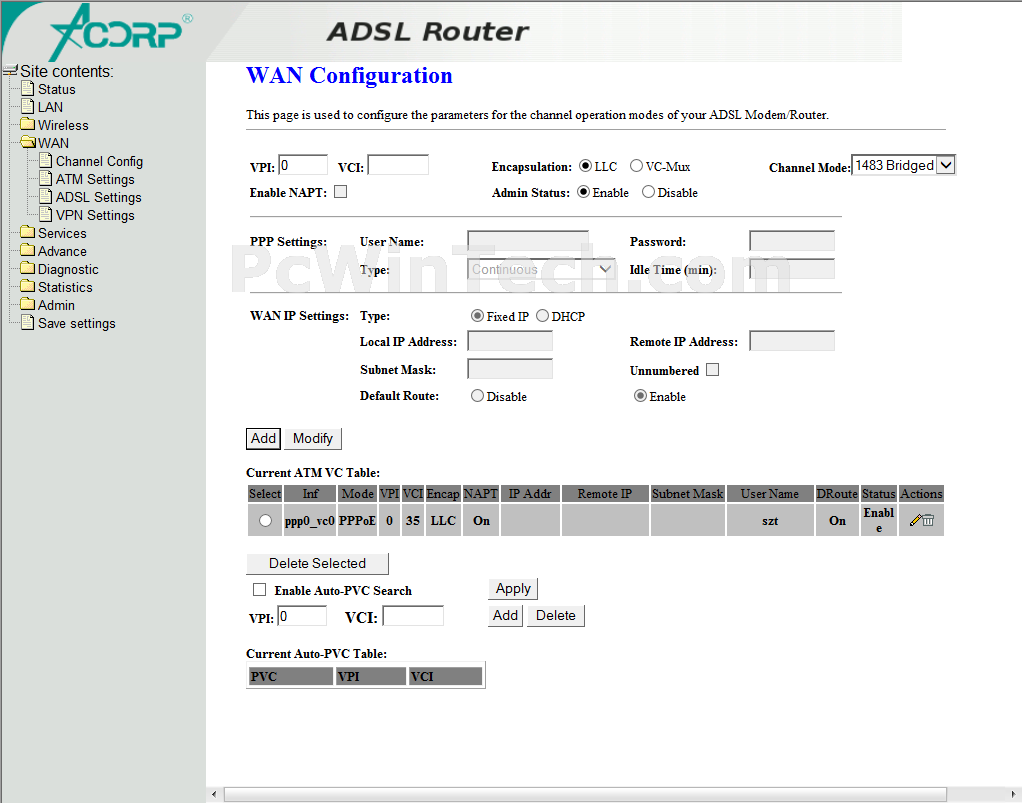Image resolution: width=1022 pixels, height=803 pixels.
Task: Open the Channel Mode dropdown
Action: (903, 165)
